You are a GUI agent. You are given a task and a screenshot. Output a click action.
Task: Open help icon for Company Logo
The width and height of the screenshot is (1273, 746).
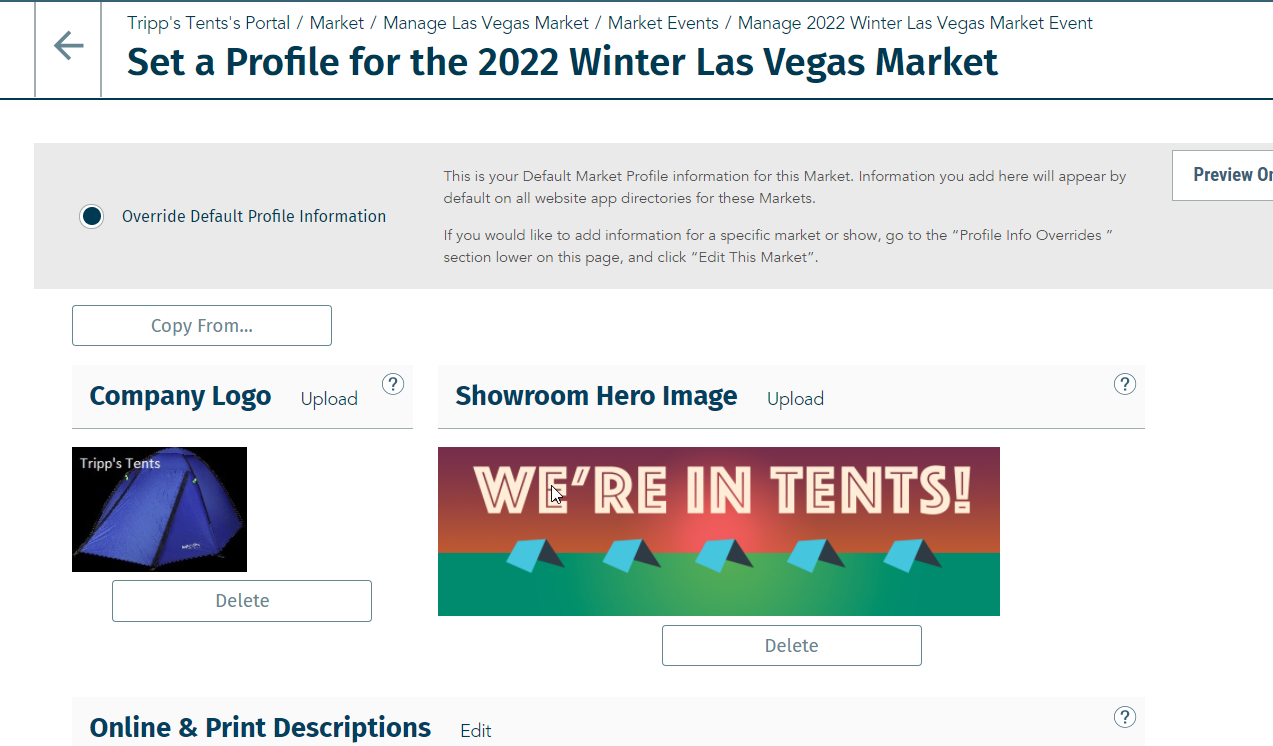coord(393,384)
